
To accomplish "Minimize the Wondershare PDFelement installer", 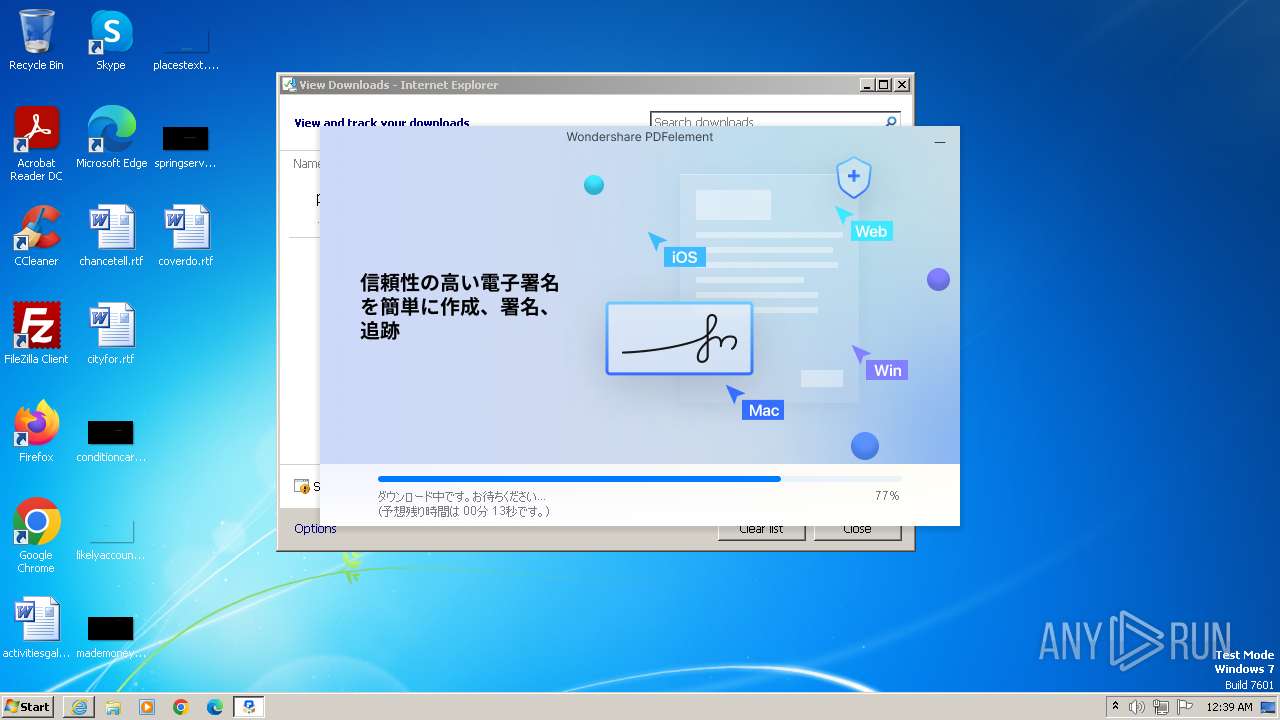I will tap(940, 142).
